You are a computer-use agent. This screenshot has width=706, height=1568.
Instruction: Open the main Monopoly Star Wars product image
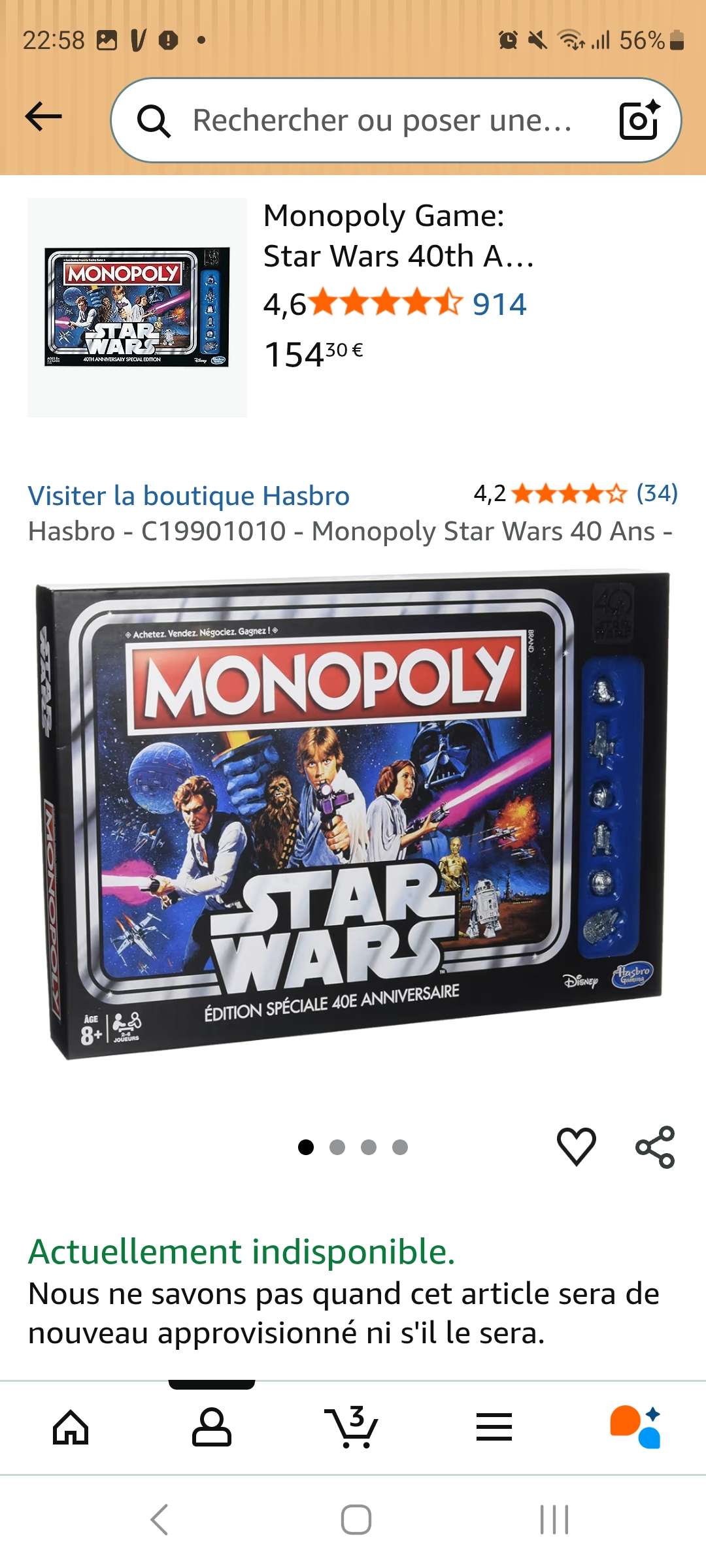click(x=353, y=817)
